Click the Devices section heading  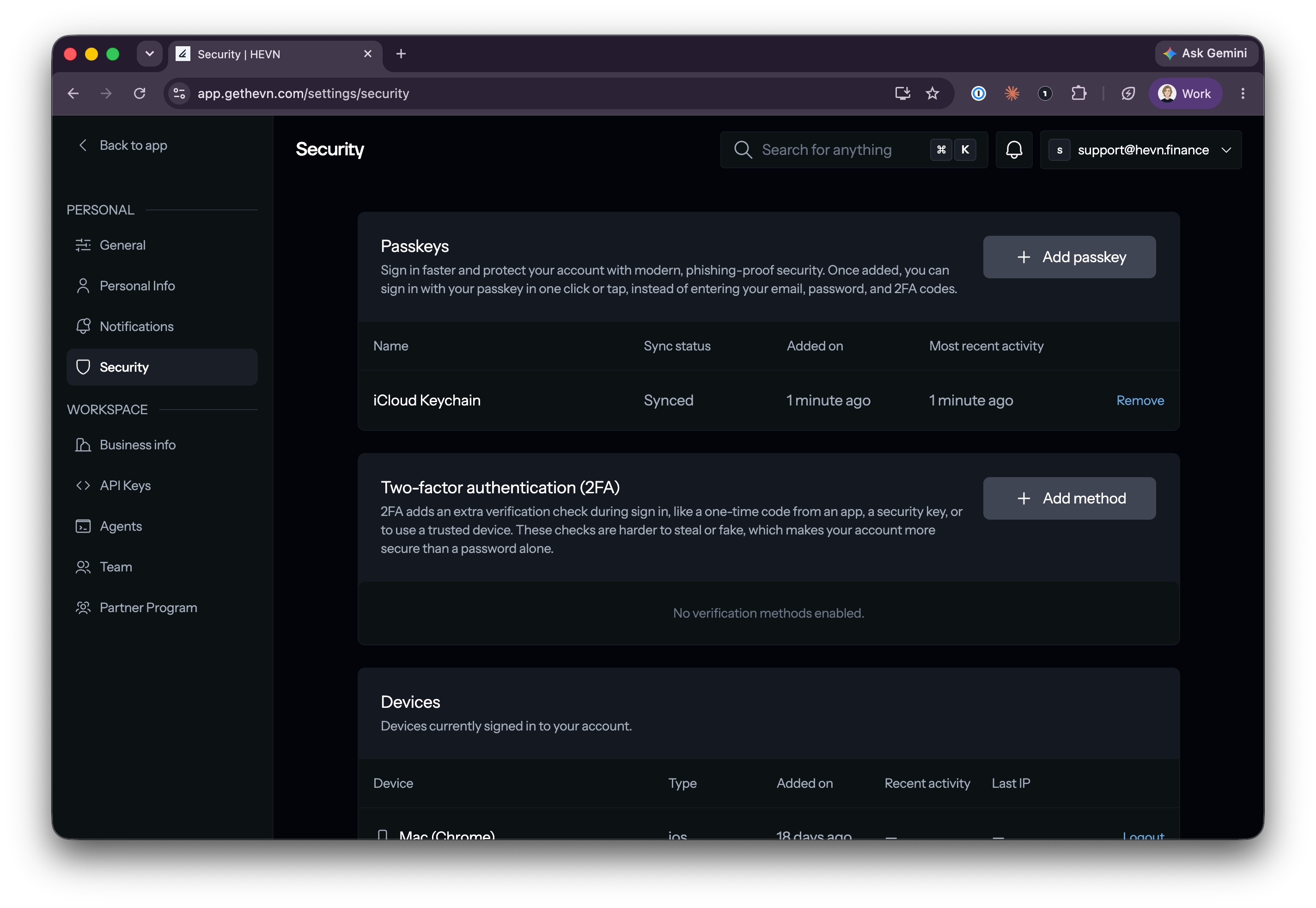click(410, 702)
